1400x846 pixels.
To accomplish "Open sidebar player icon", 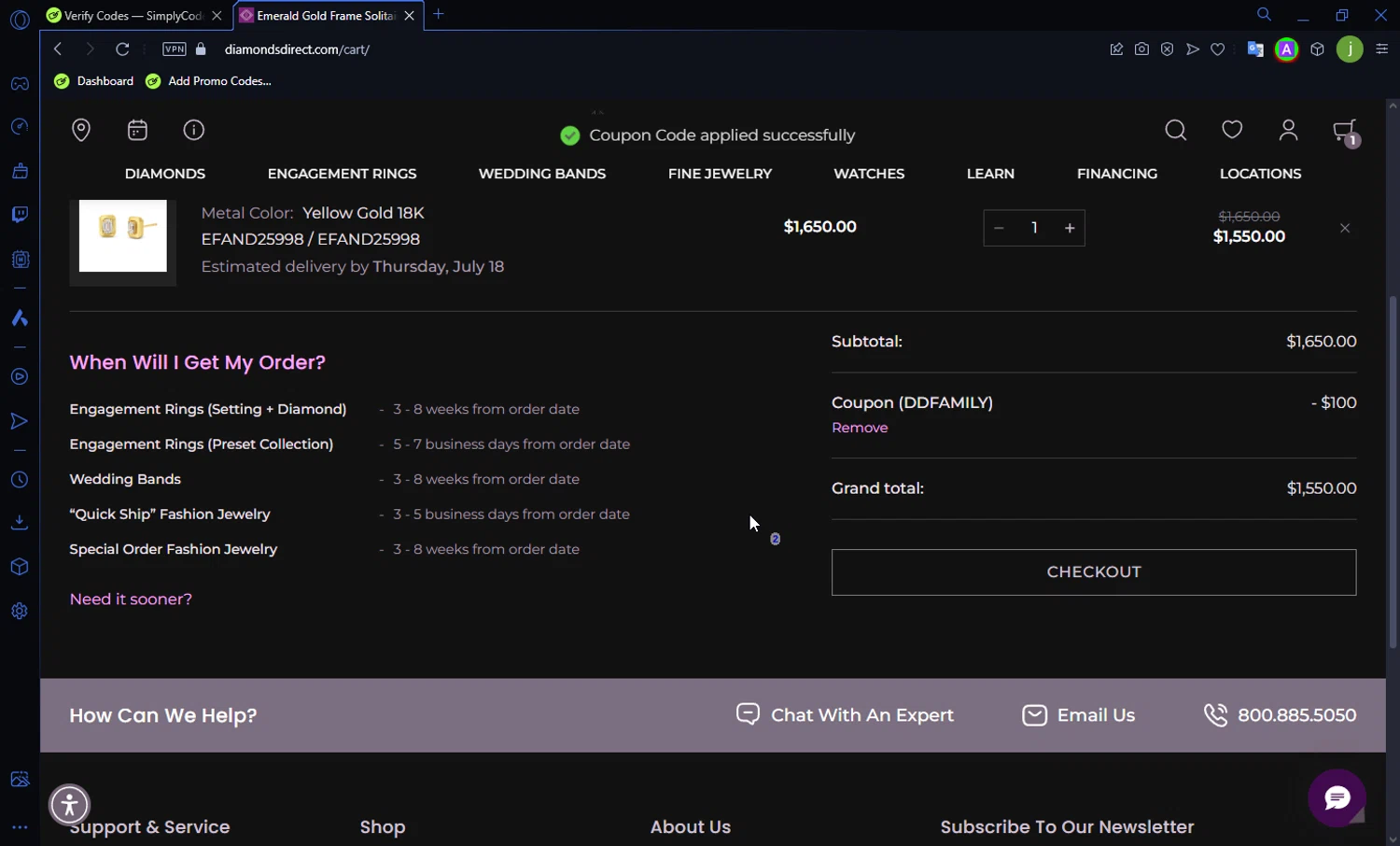I will pyautogui.click(x=20, y=377).
